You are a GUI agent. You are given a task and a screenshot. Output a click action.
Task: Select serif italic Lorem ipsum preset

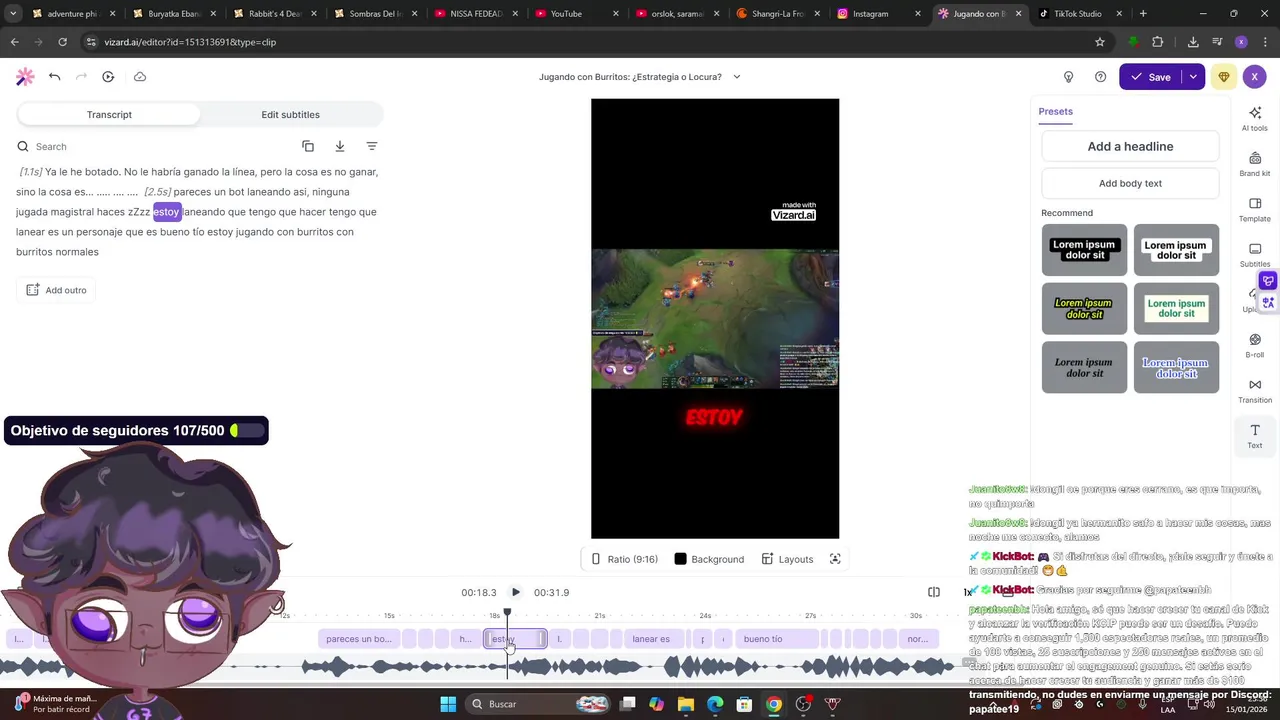click(1084, 368)
